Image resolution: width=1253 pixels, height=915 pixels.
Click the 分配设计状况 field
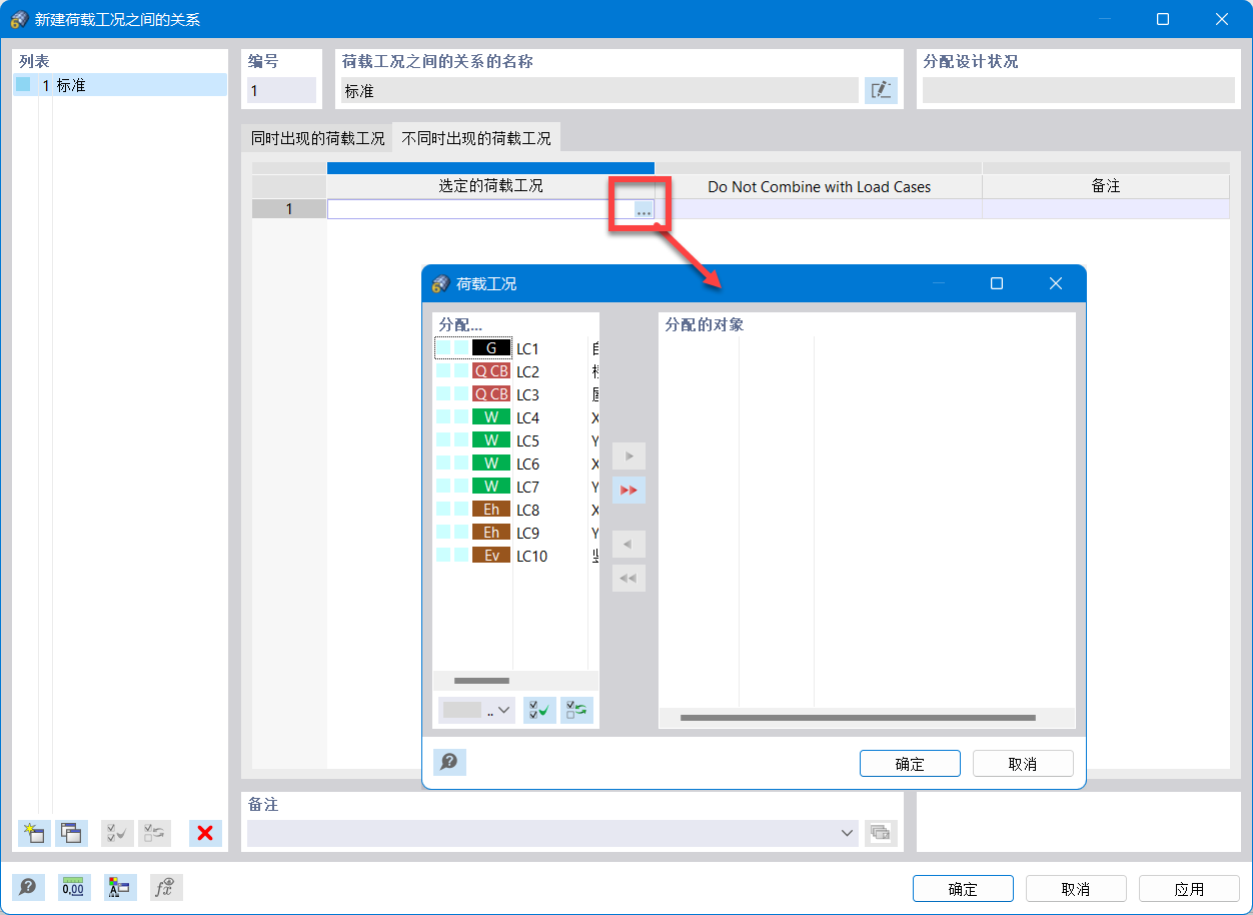pyautogui.click(x=1078, y=91)
